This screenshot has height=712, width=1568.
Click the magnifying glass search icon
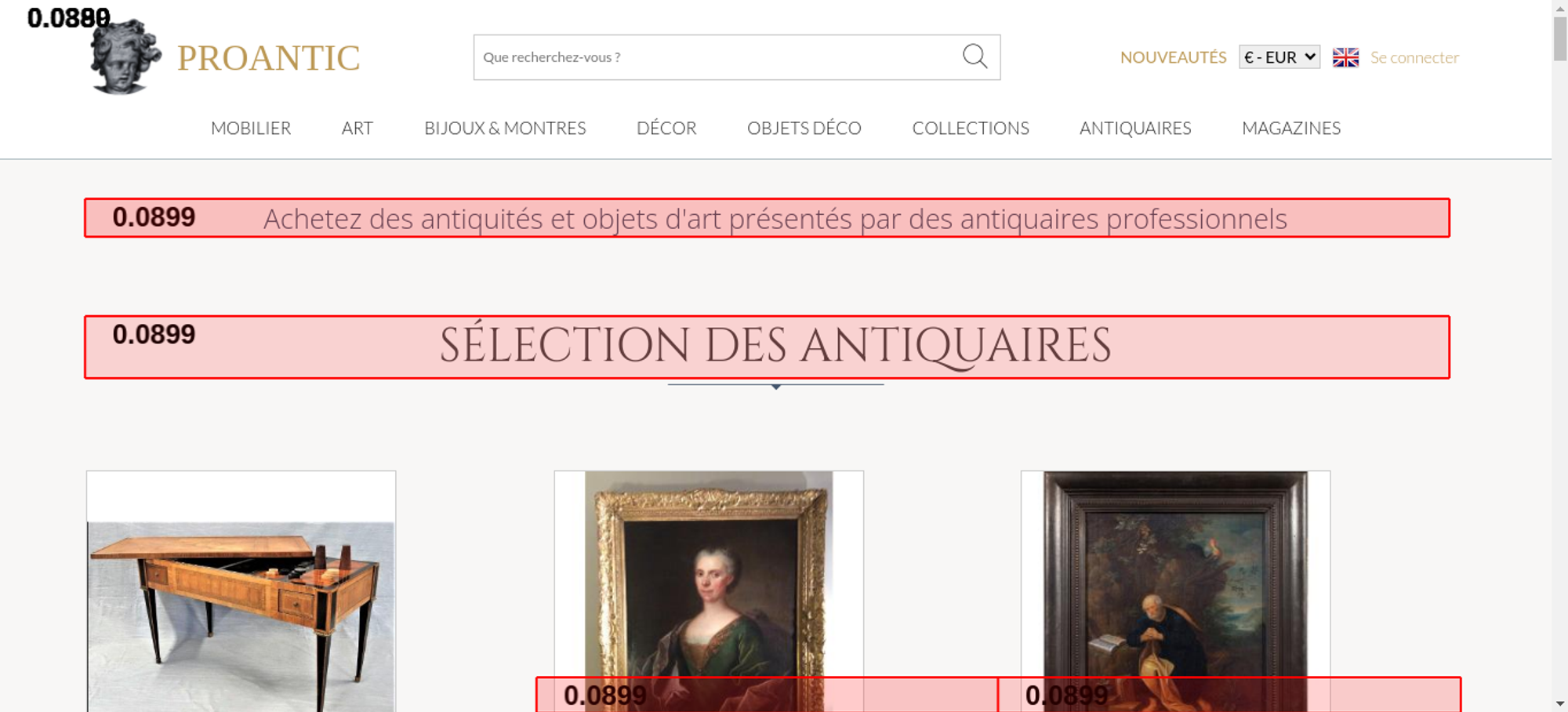[x=975, y=56]
